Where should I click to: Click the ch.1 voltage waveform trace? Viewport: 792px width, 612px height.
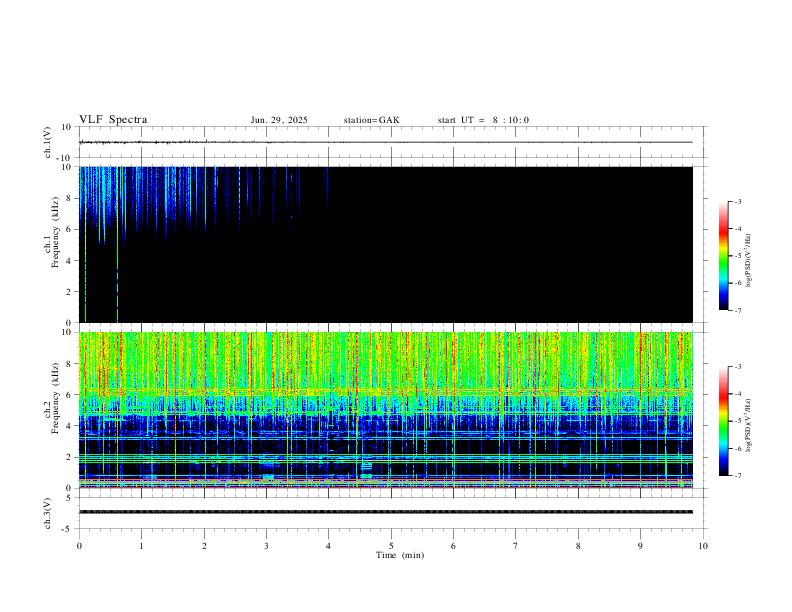click(x=386, y=142)
